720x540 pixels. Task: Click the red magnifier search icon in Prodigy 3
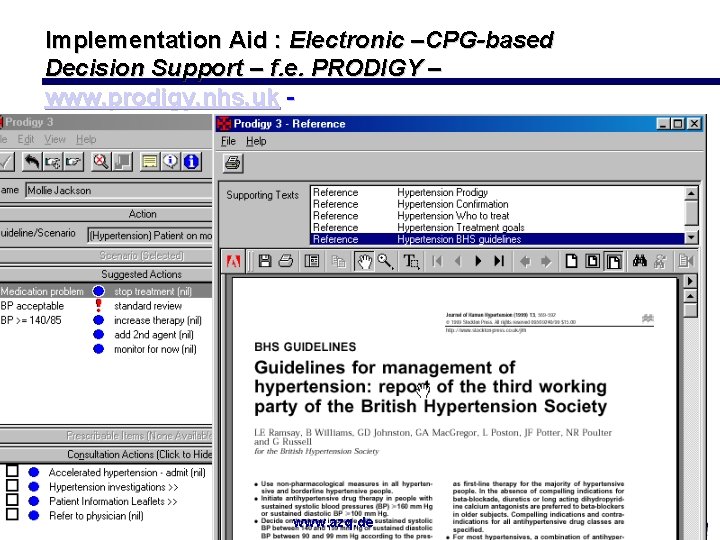100,162
